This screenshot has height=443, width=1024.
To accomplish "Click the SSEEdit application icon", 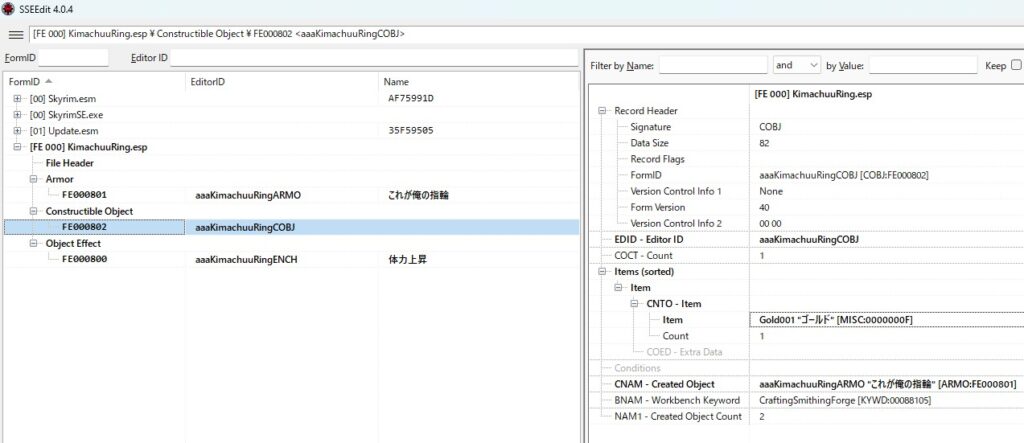I will (x=8, y=9).
